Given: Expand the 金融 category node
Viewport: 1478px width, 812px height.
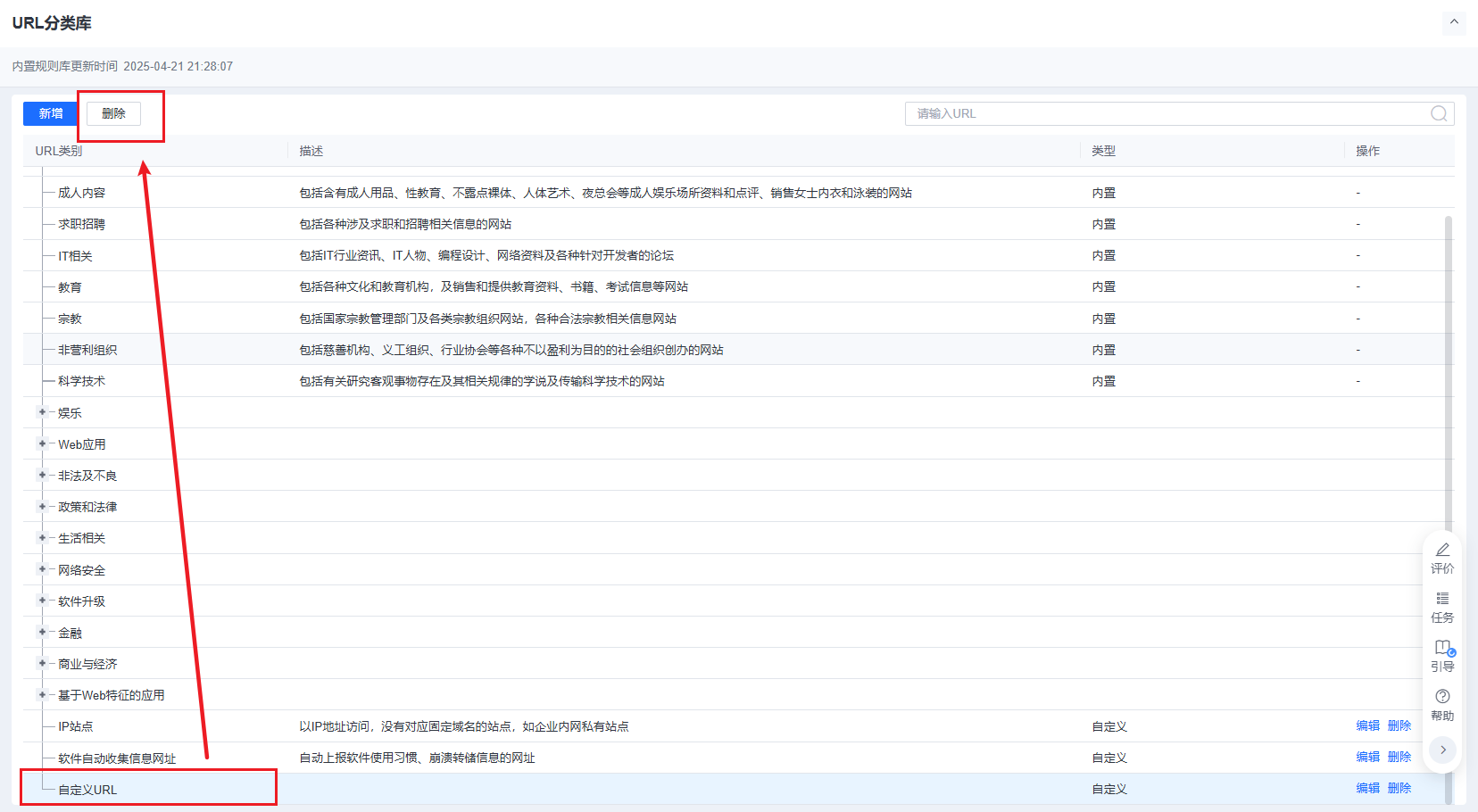Looking at the screenshot, I should coord(42,632).
